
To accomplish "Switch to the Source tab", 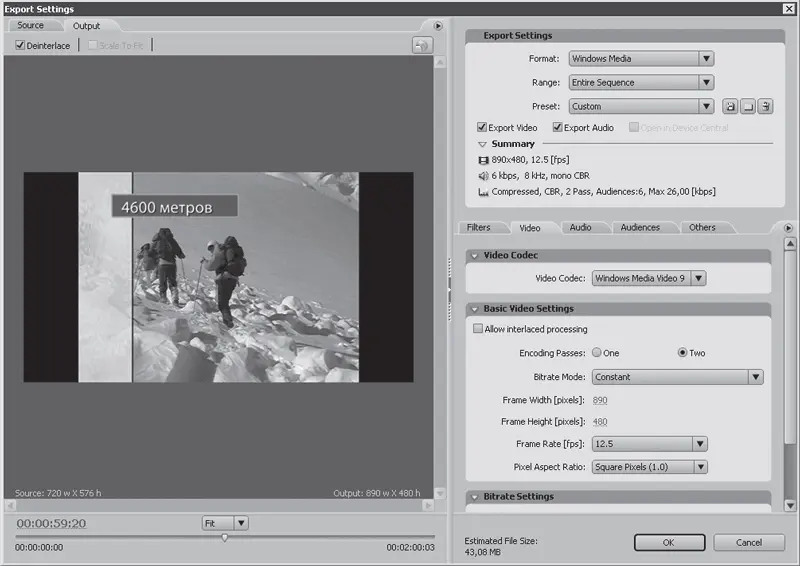I will [31, 25].
